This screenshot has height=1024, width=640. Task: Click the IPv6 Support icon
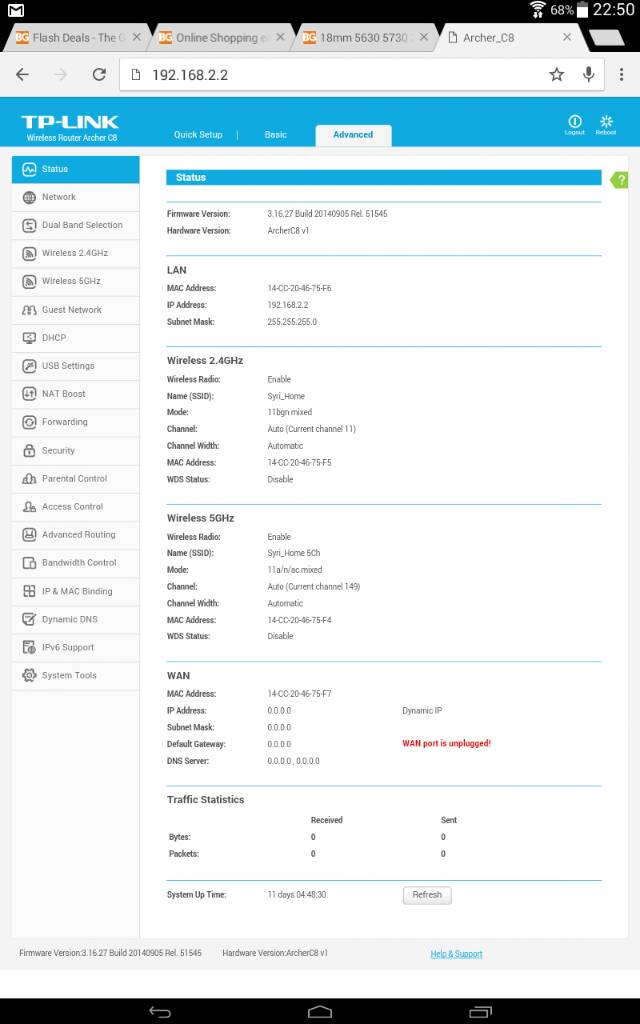click(29, 647)
